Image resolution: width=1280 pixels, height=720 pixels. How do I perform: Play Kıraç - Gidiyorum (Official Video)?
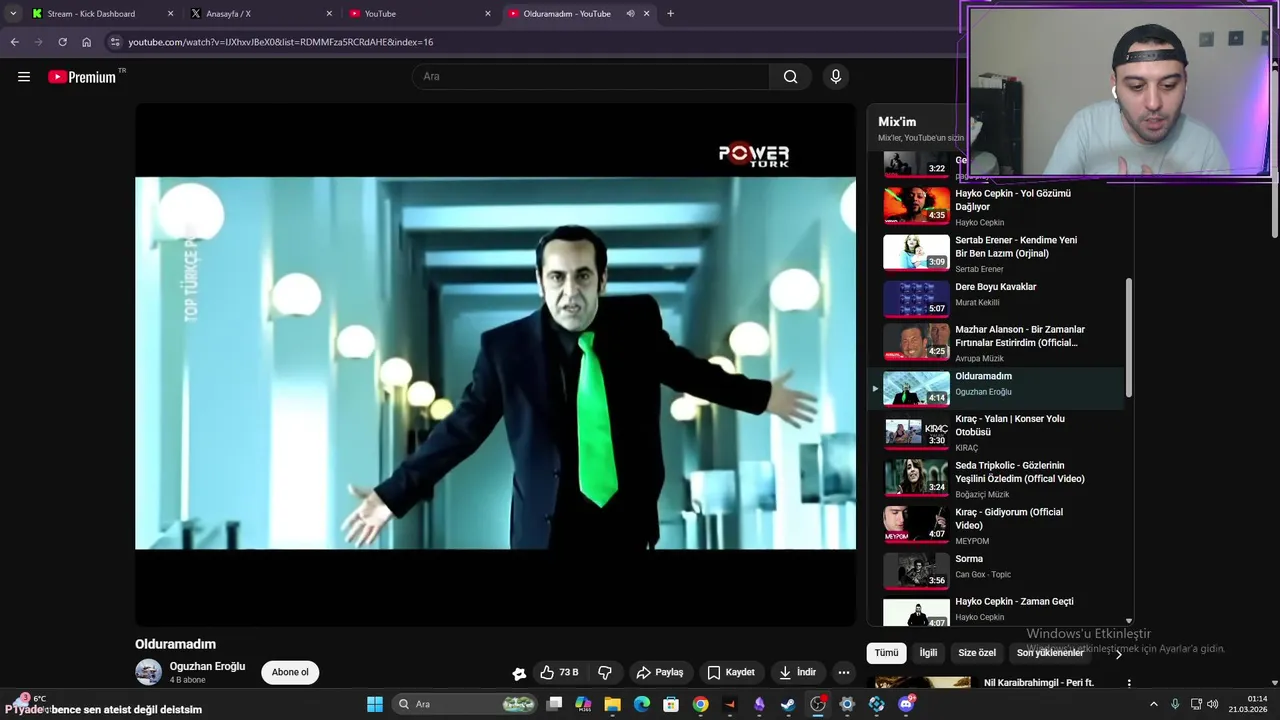pyautogui.click(x=995, y=526)
